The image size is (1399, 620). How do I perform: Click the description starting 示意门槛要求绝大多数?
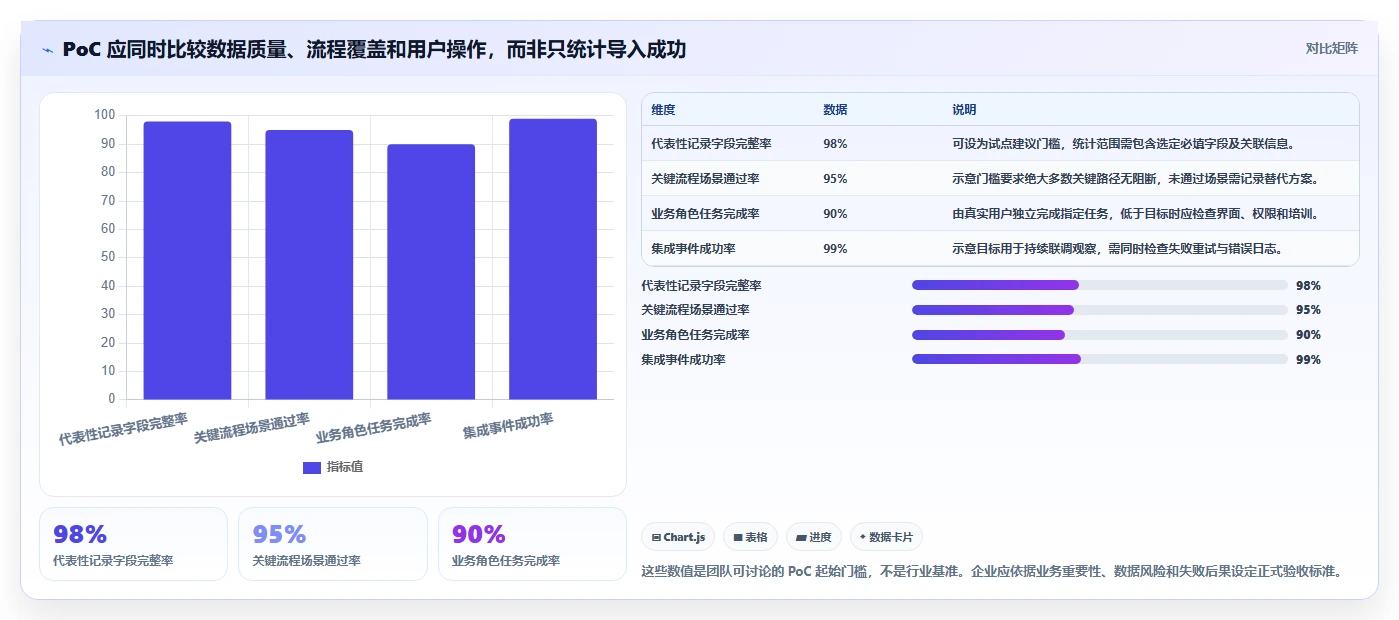[1135, 178]
